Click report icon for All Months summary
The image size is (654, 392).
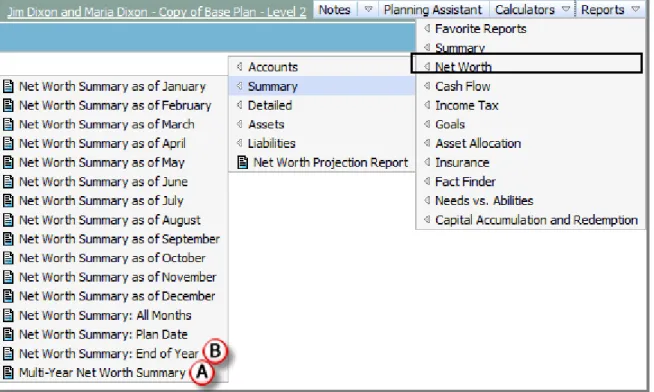coord(8,315)
